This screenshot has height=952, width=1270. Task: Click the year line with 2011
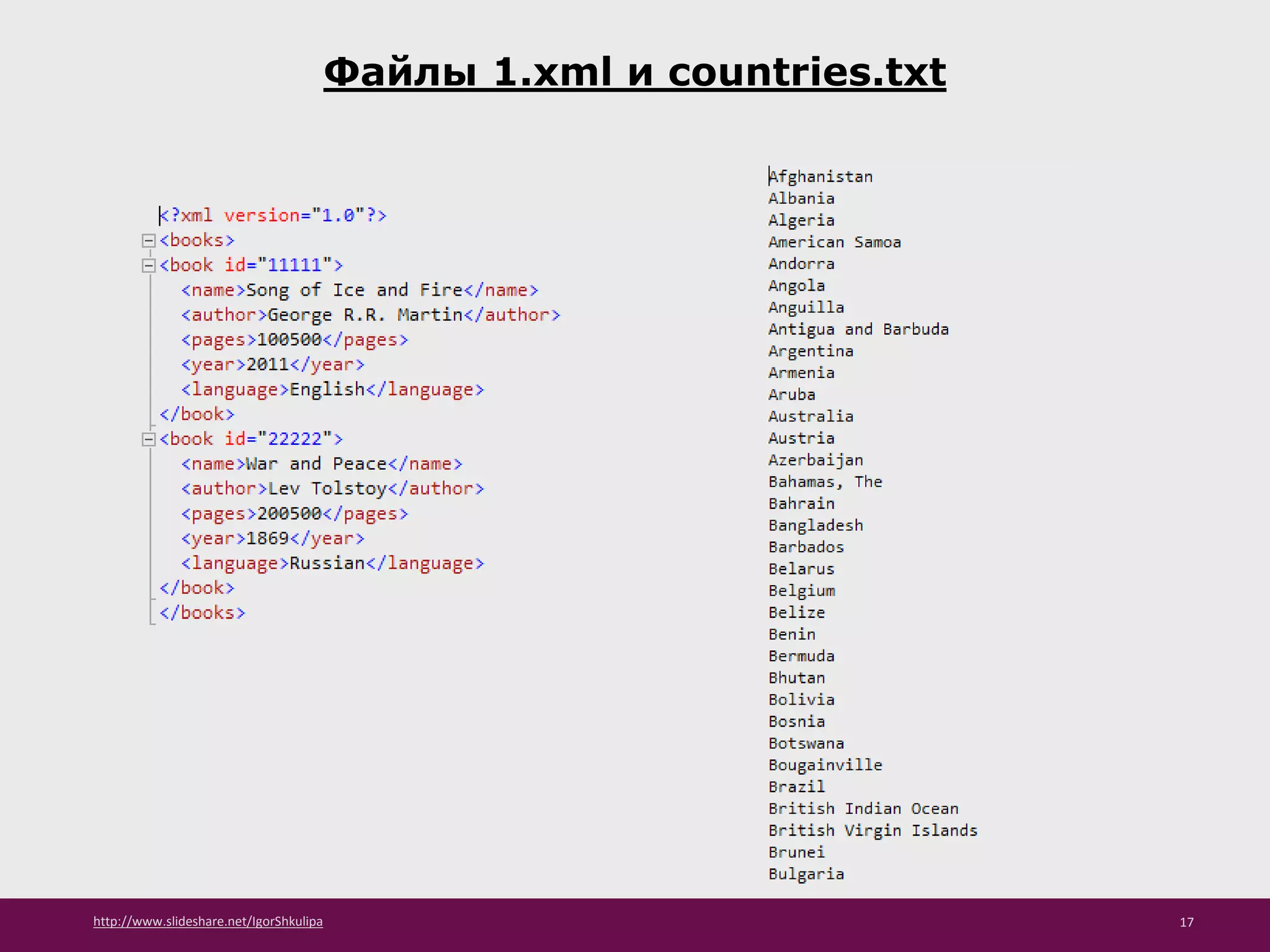273,364
